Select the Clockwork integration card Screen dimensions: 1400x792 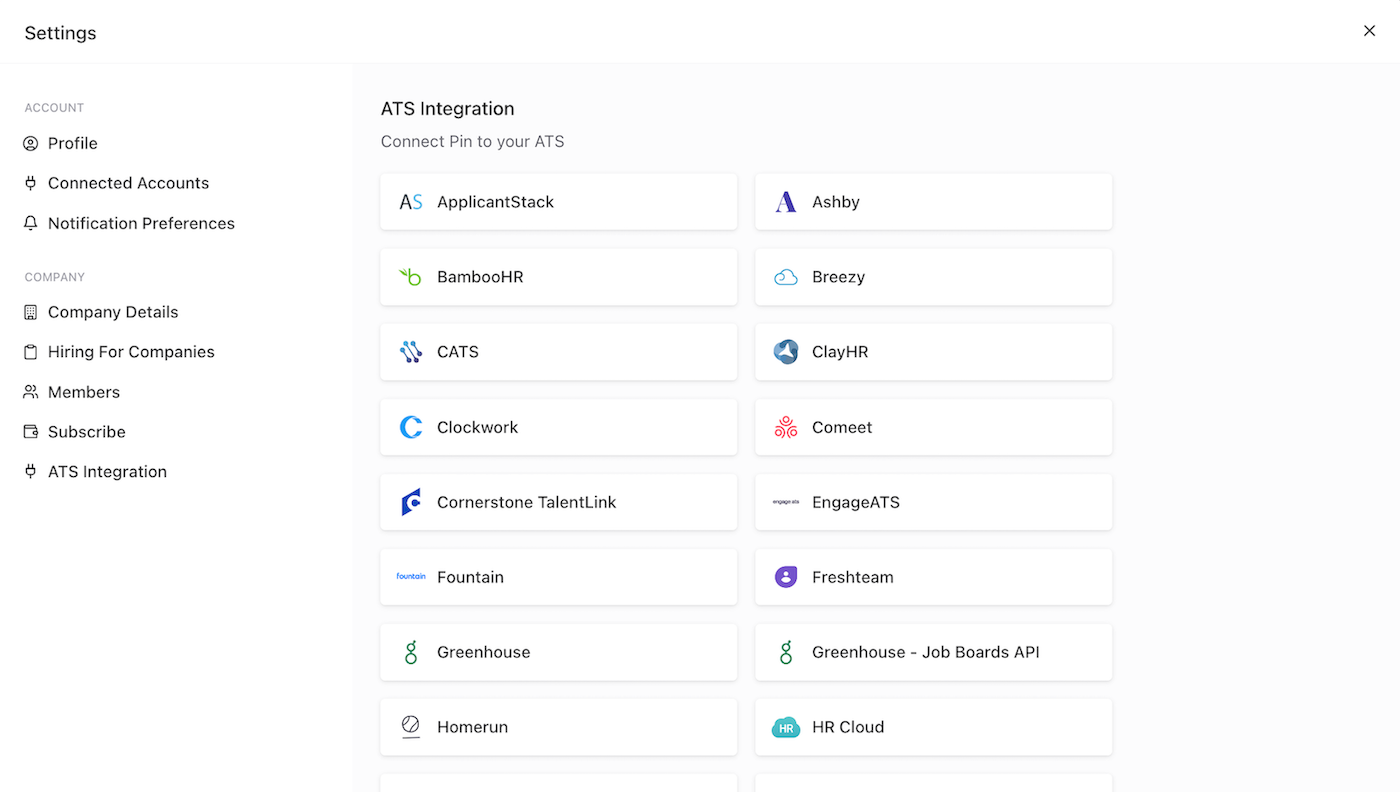[x=559, y=427]
